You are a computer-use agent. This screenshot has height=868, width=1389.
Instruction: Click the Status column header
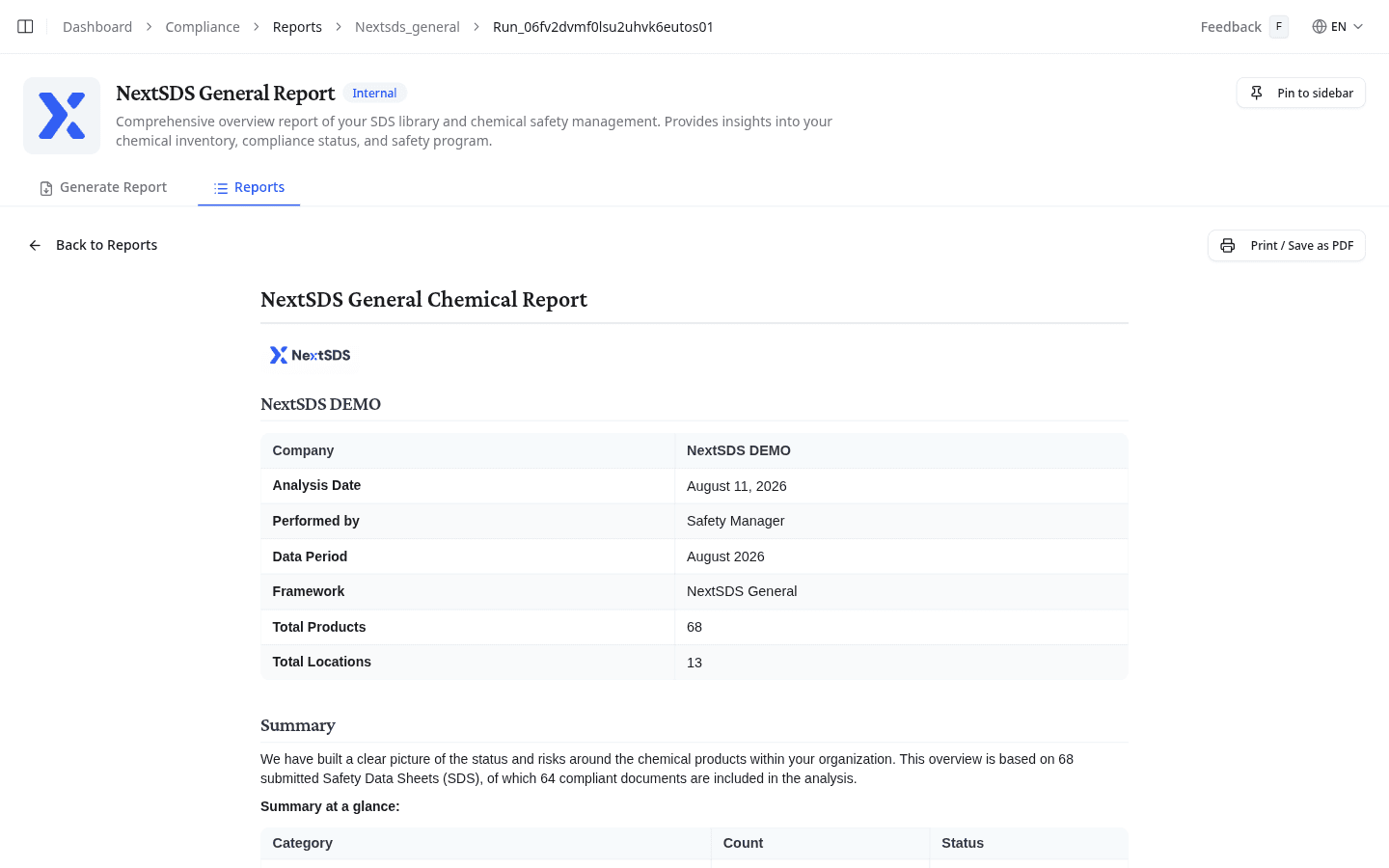963,843
